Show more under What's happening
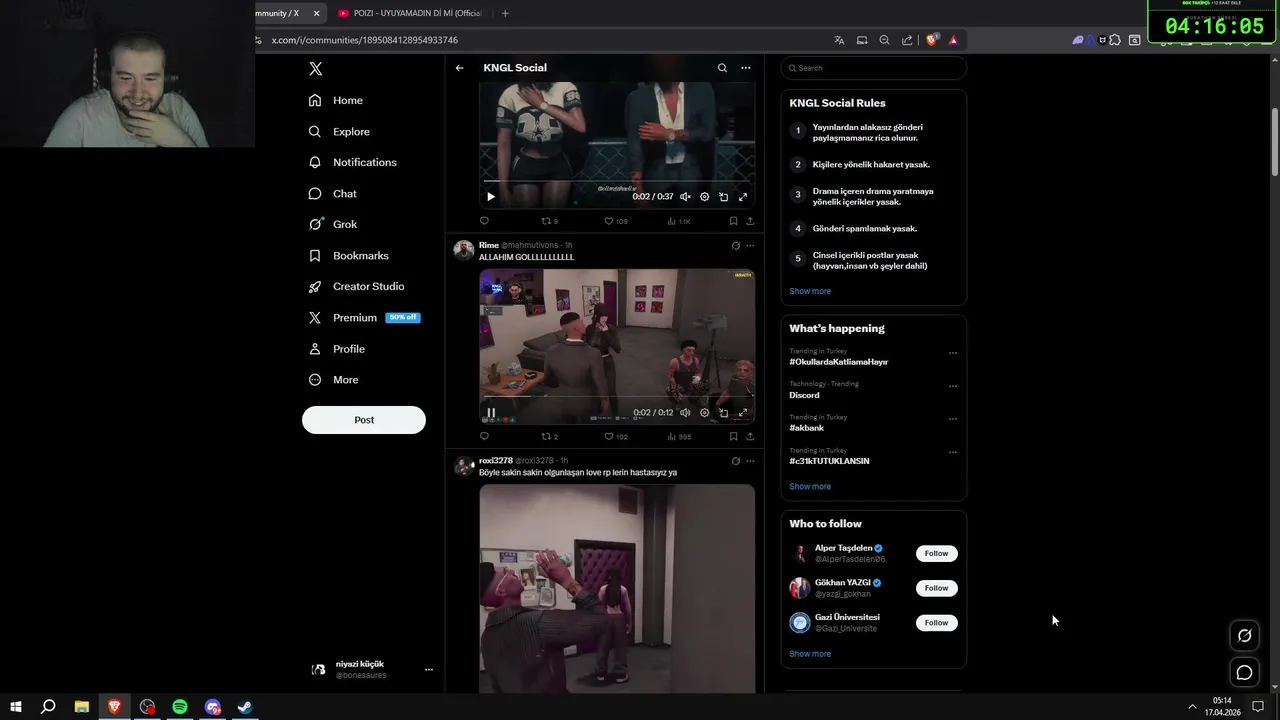The width and height of the screenshot is (1280, 720). 810,486
